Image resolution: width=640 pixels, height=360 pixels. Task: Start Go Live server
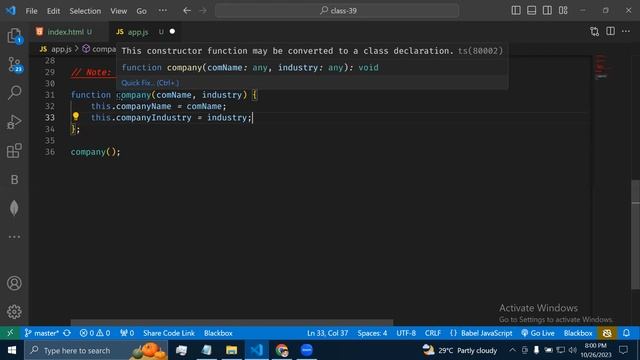(538, 333)
